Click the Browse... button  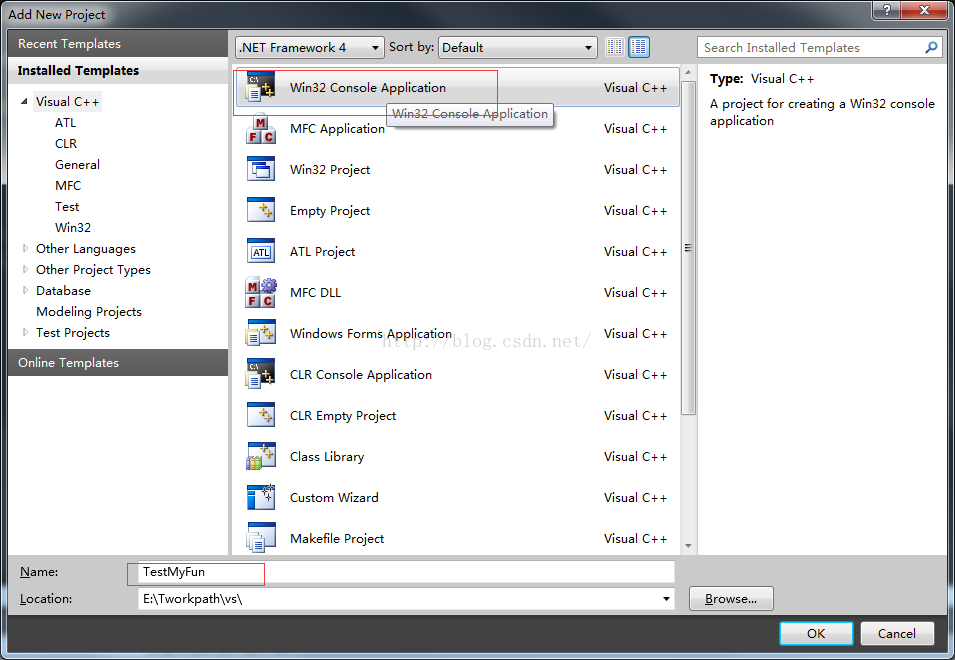coord(731,599)
